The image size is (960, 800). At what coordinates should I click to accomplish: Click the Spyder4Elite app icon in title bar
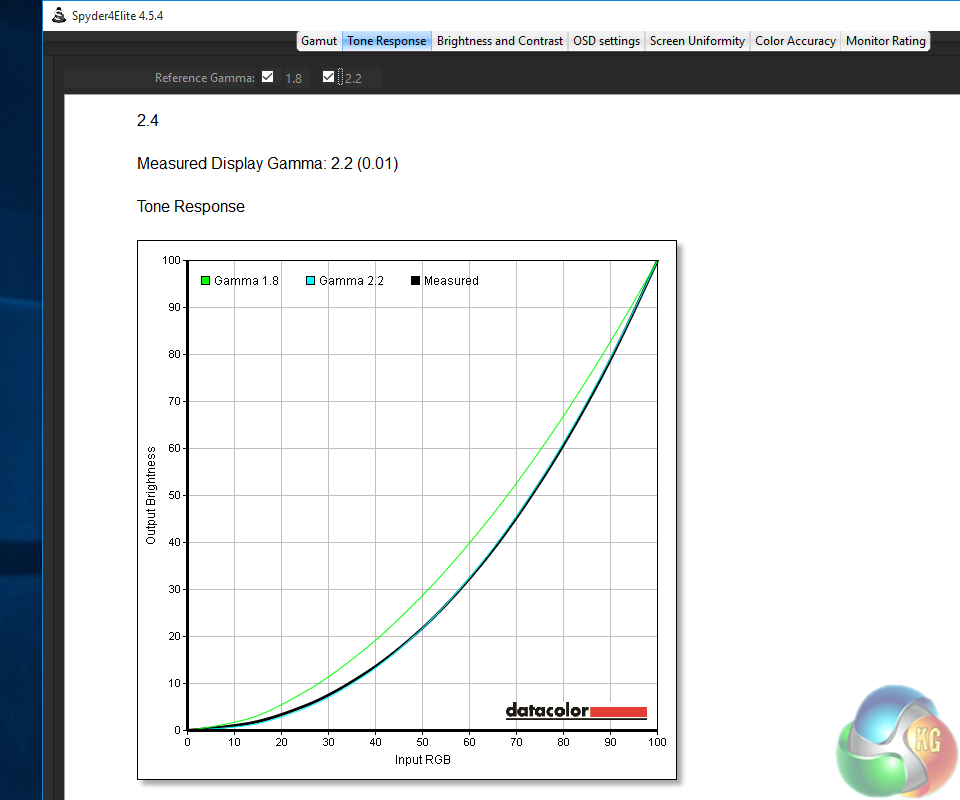coord(59,15)
